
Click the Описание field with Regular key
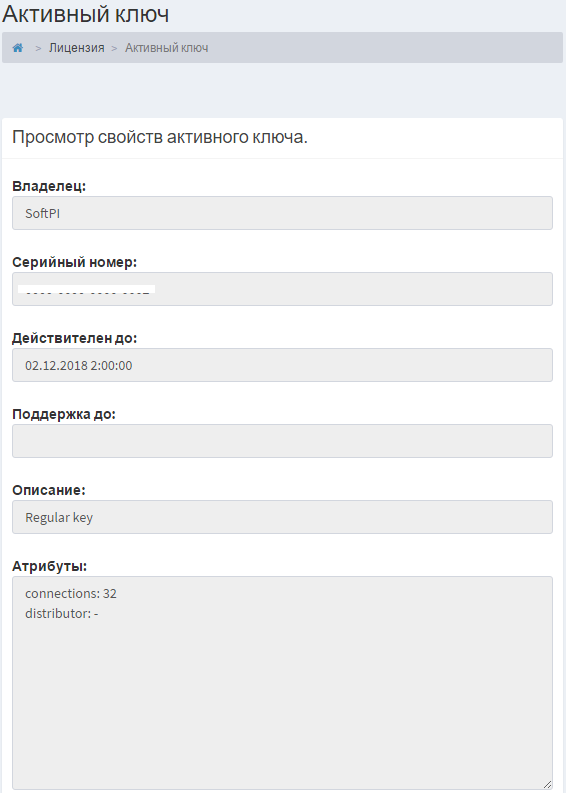click(282, 517)
